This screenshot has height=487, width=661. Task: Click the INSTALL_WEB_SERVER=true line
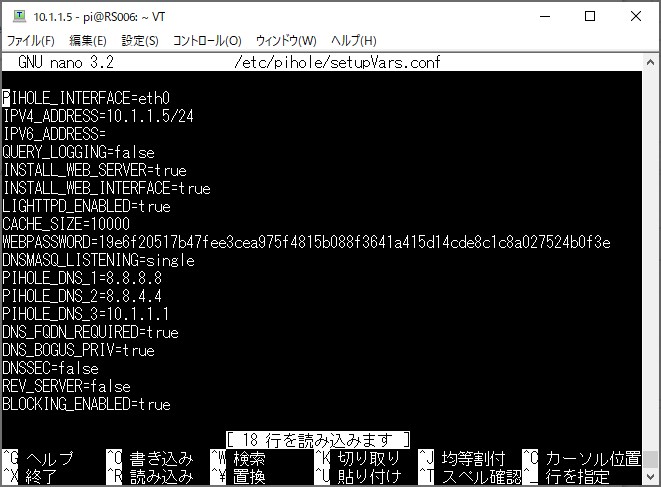pos(94,170)
